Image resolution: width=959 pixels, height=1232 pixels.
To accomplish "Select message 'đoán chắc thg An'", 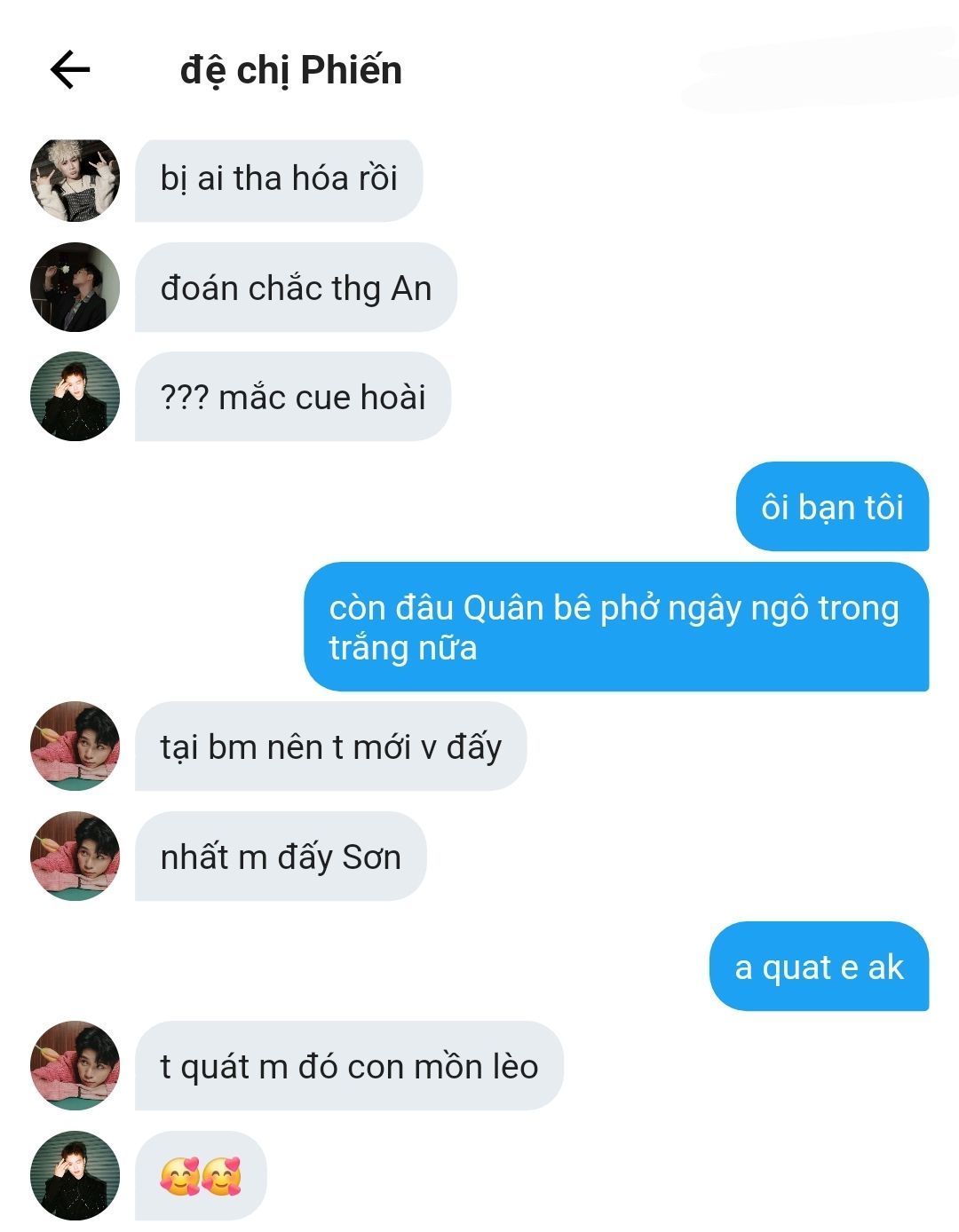I will 296,288.
